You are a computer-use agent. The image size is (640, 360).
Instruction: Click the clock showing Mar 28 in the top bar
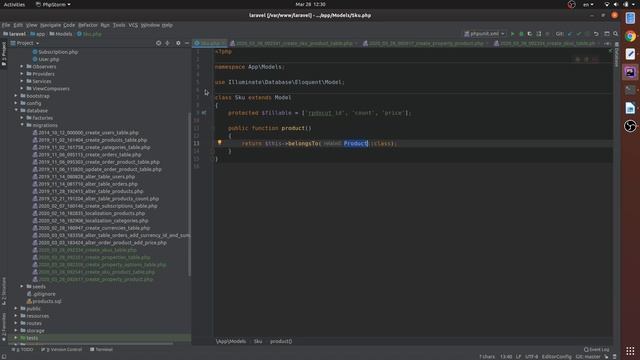coord(311,4)
